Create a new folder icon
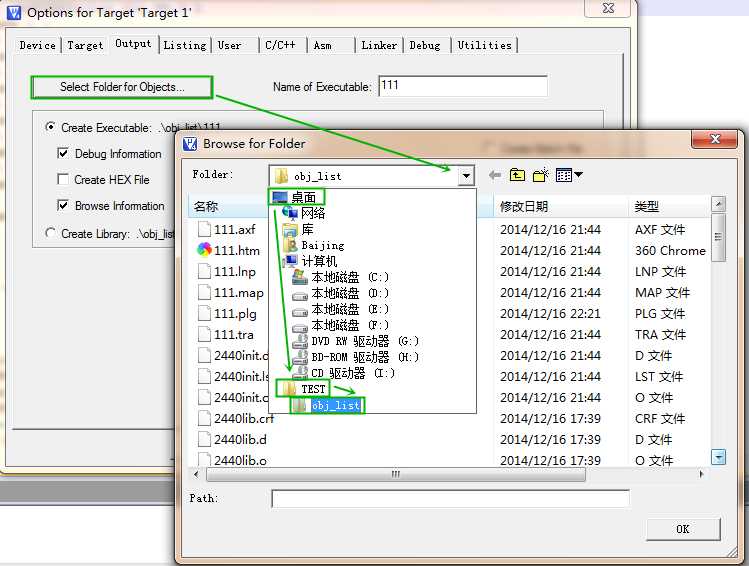 541,175
